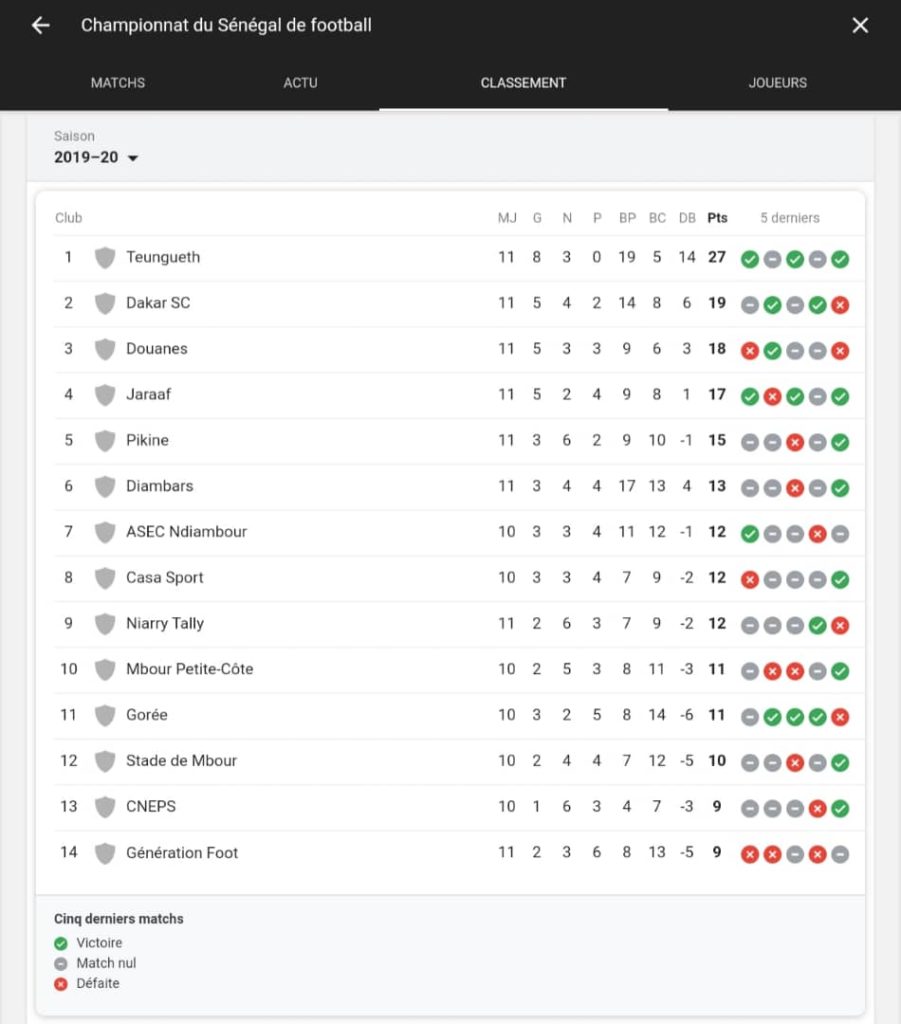901x1024 pixels.
Task: Switch to the MATCHS tab
Action: [x=118, y=83]
